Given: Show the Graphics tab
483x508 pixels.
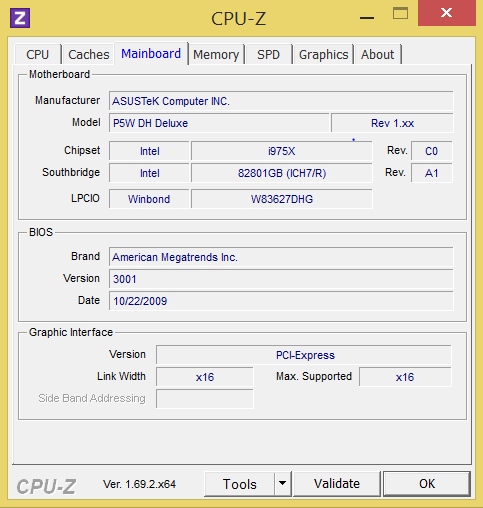Looking at the screenshot, I should 323,54.
